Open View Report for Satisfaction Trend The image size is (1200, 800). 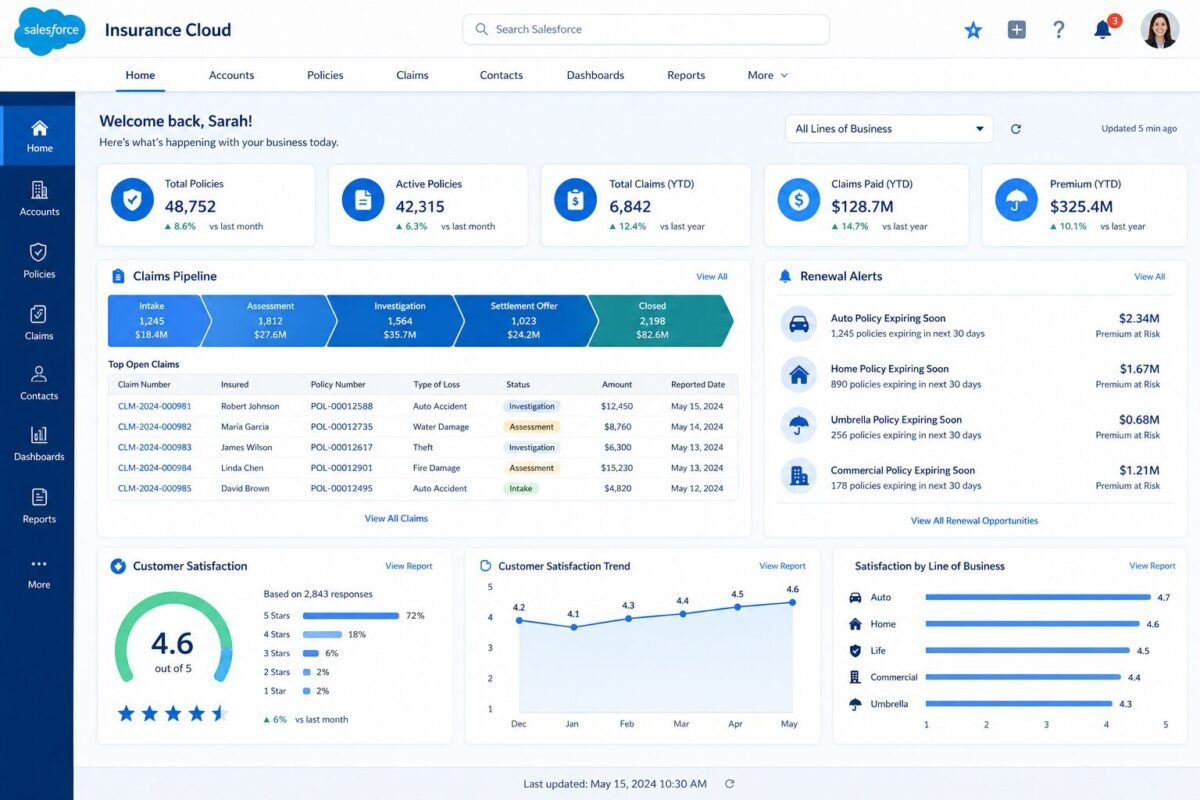click(x=782, y=566)
